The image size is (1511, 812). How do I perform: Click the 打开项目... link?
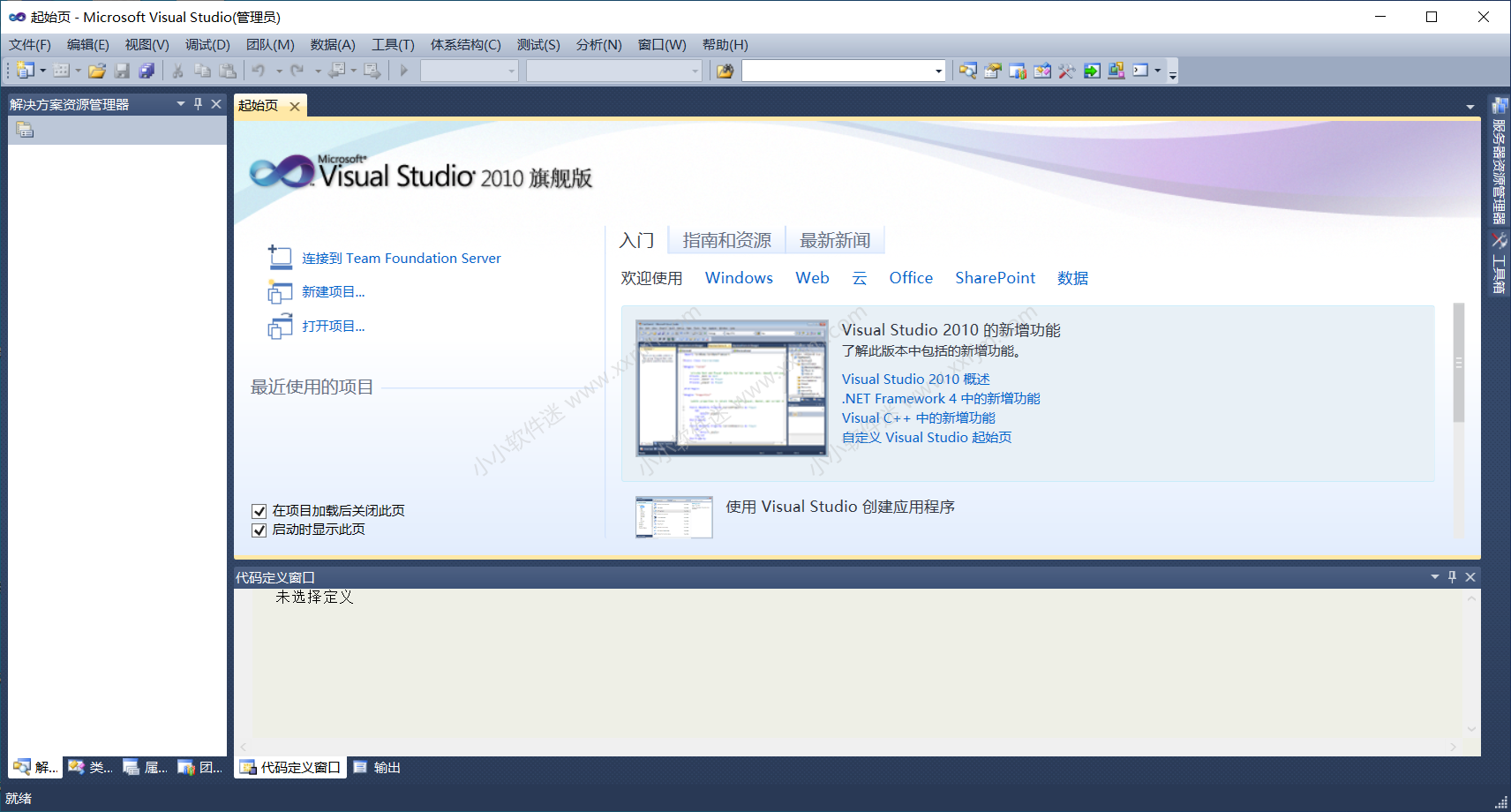point(333,327)
